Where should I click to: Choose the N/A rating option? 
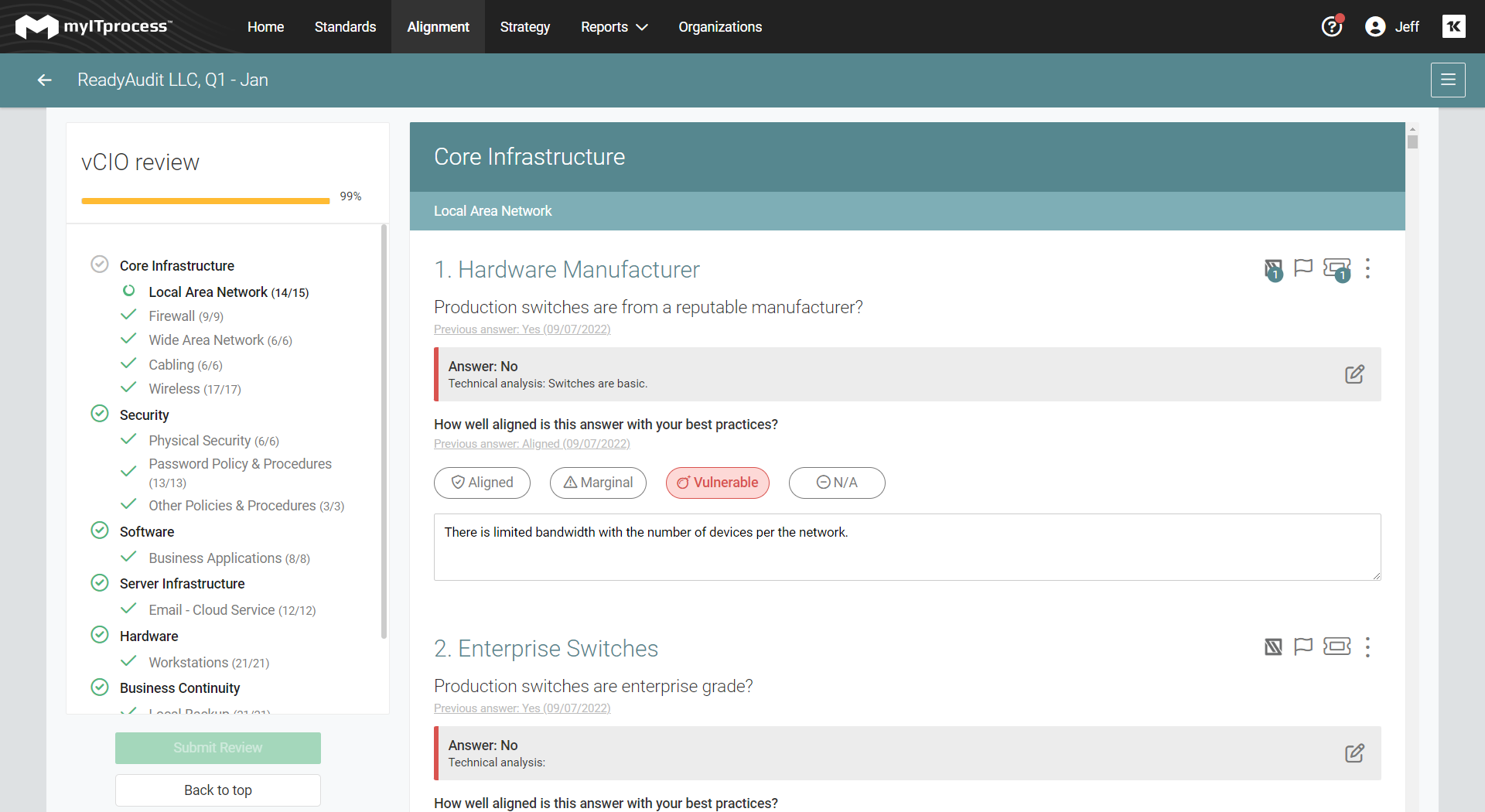837,483
